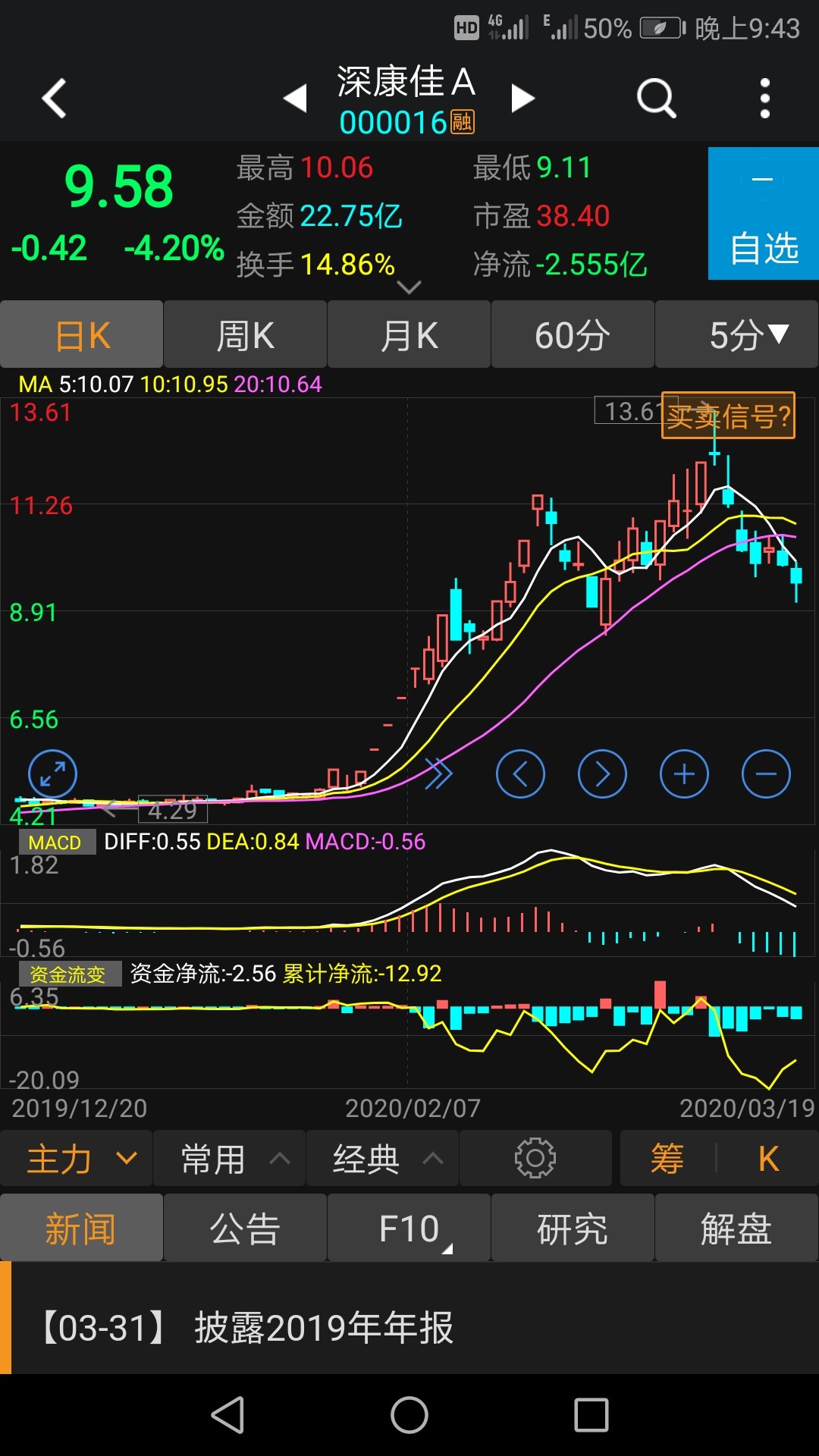The width and height of the screenshot is (819, 1456).
Task: Tap the DIFF:0.55 MACD readout
Action: coord(152,842)
